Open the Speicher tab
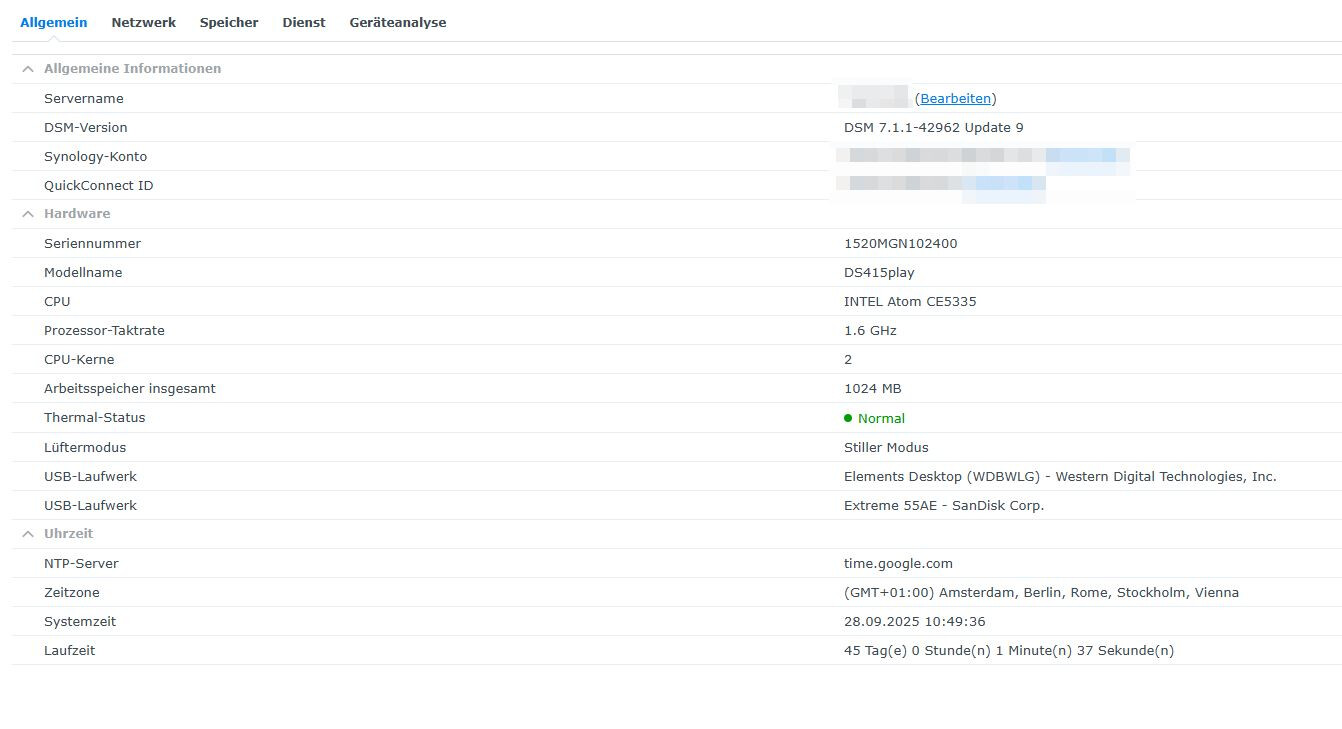The image size is (1342, 729). (x=228, y=22)
